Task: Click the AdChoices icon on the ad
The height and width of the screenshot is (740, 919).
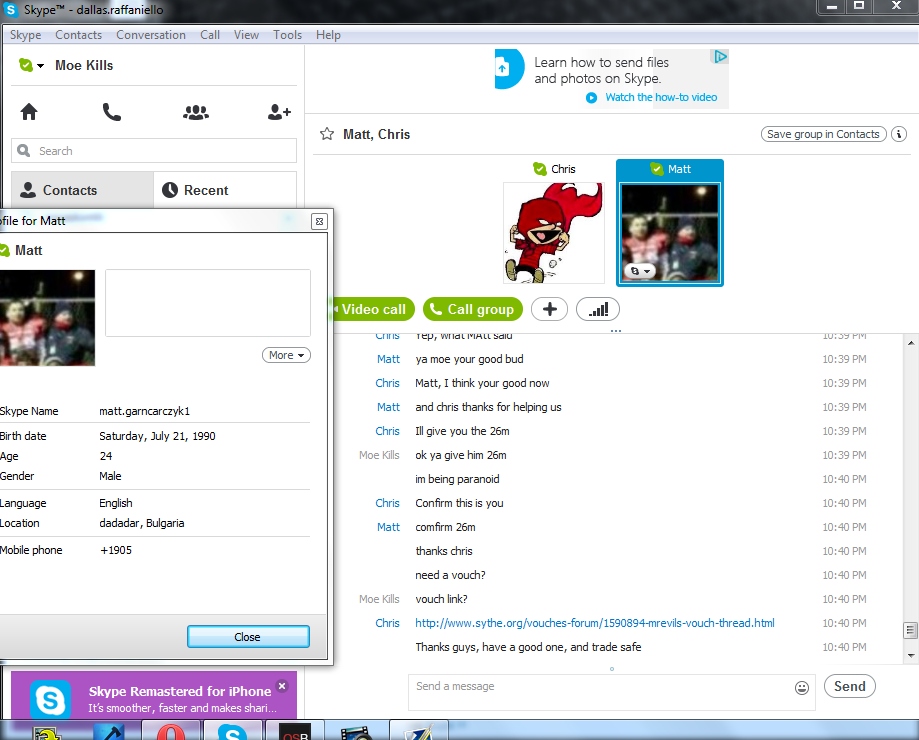Action: pyautogui.click(x=720, y=56)
